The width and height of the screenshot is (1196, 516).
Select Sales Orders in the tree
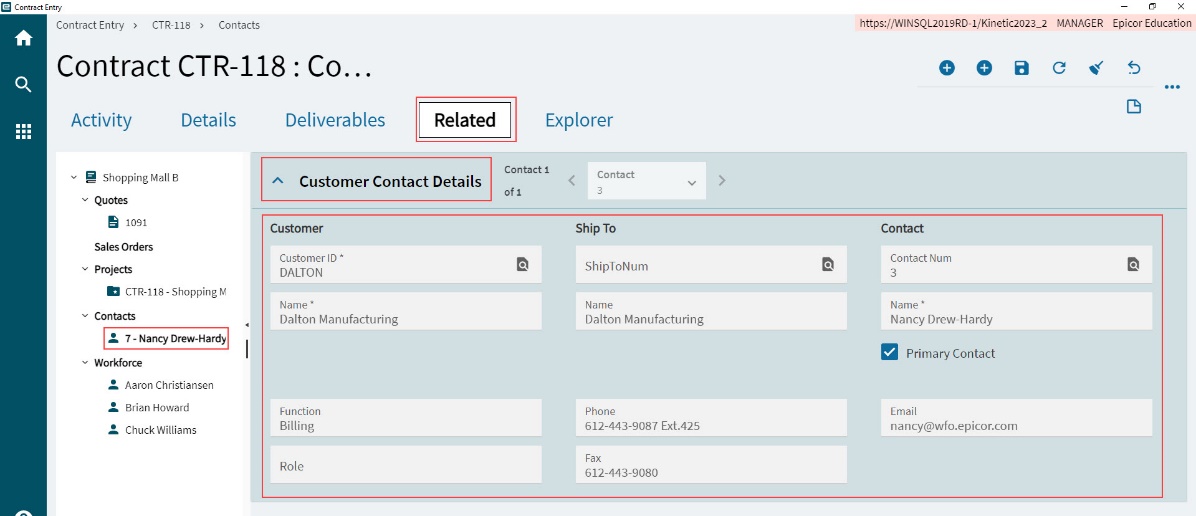tap(124, 247)
